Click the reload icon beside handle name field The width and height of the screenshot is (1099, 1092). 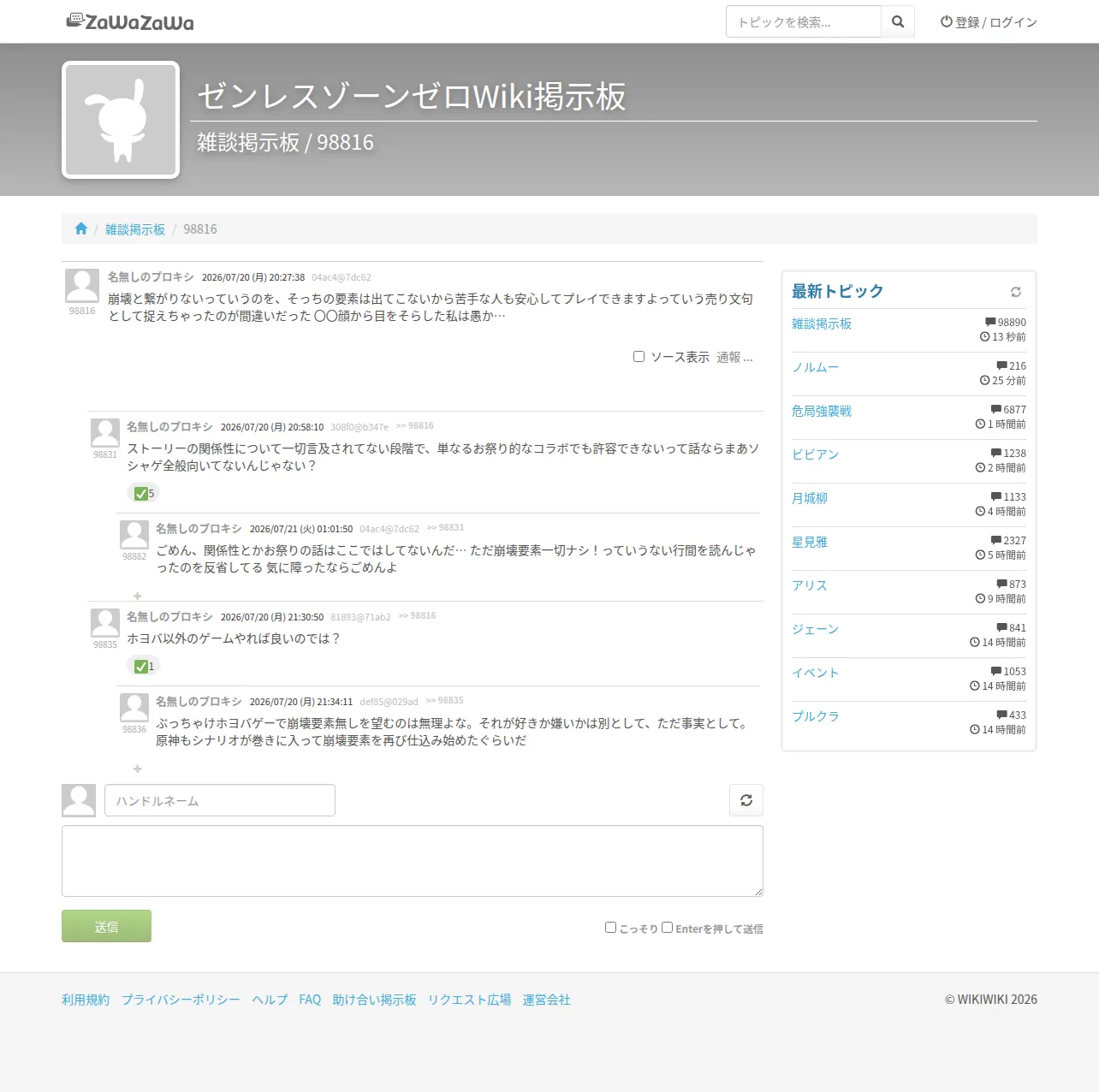(x=746, y=800)
